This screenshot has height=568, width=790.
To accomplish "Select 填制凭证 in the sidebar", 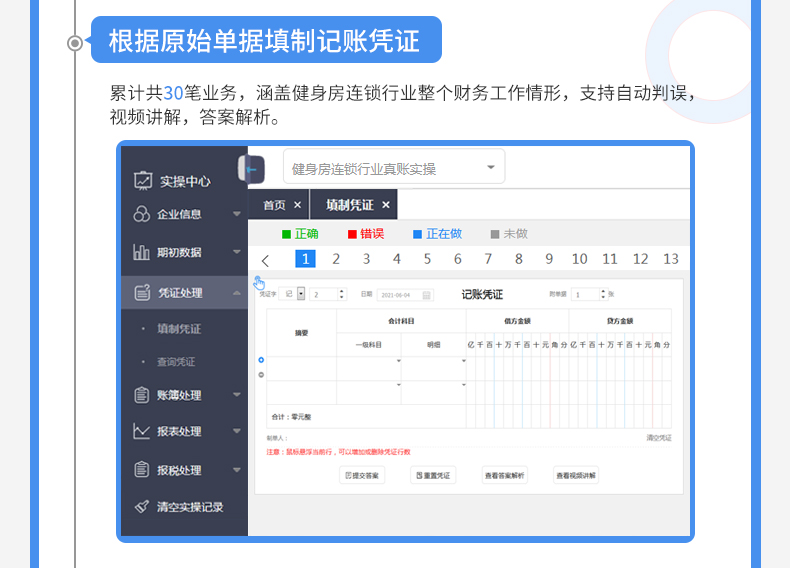I will pyautogui.click(x=179, y=329).
